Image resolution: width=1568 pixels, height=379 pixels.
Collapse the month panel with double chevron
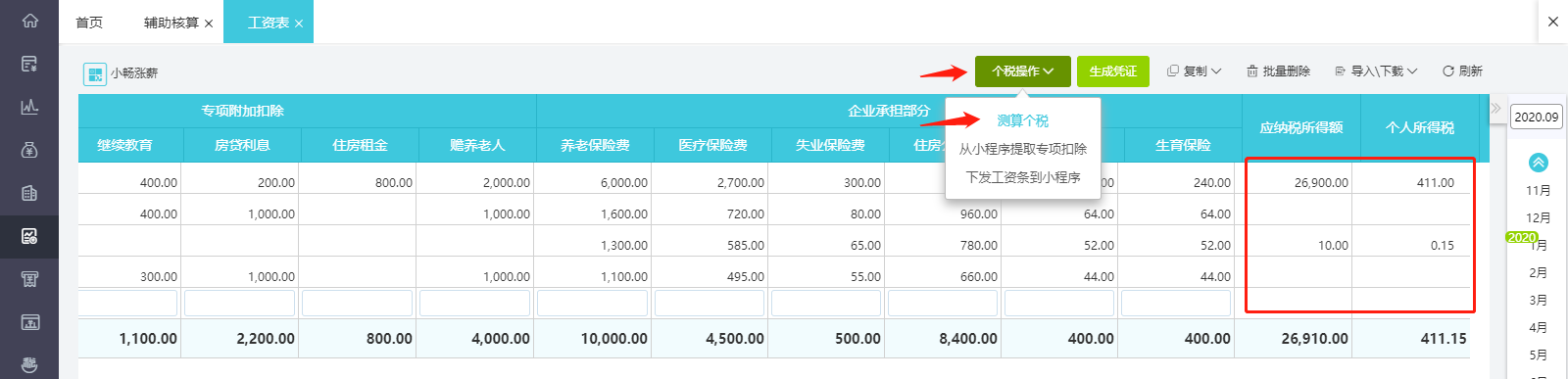pos(1495,108)
